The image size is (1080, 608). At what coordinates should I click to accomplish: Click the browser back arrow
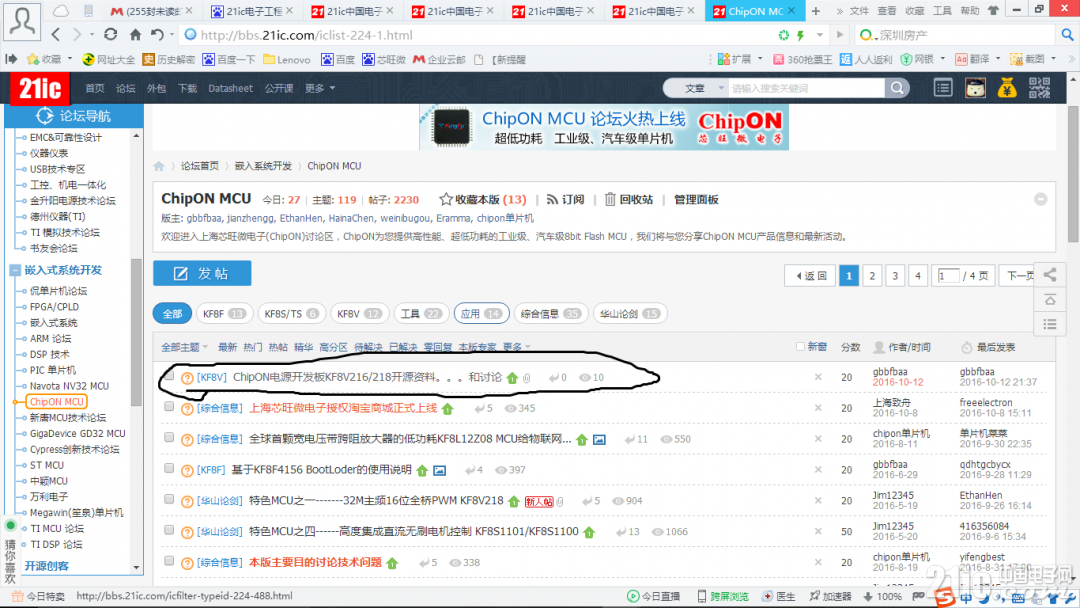(x=56, y=34)
